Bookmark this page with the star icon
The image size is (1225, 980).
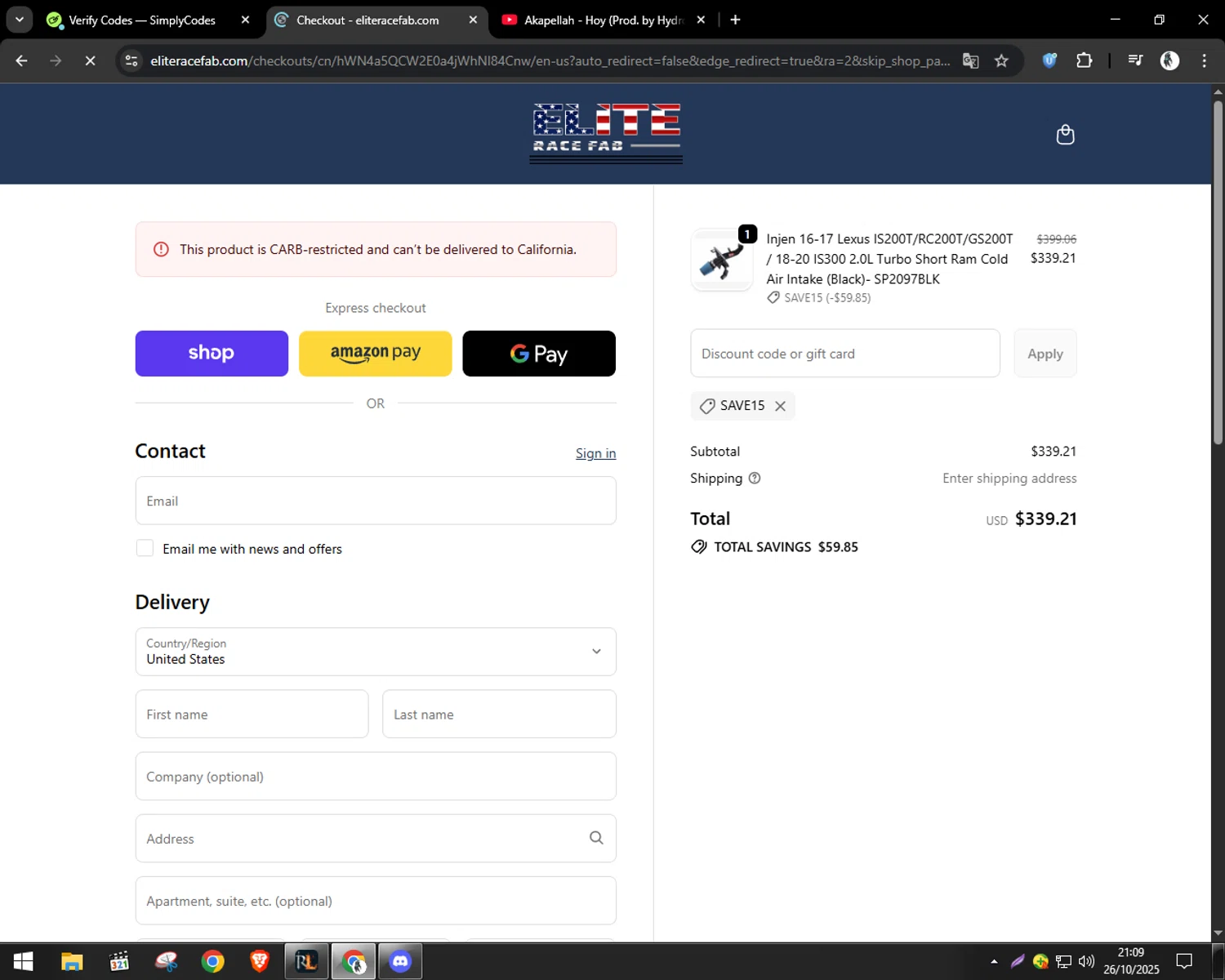point(1001,60)
